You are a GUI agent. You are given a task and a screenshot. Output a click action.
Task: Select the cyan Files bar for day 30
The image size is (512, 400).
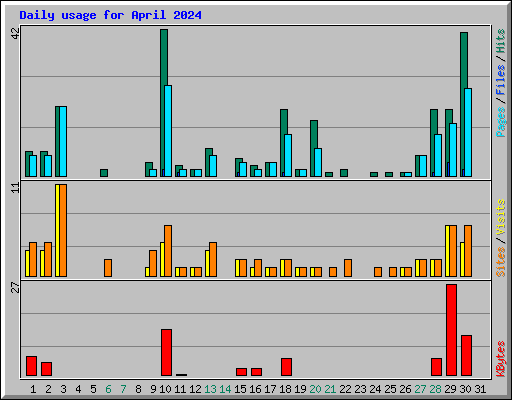point(468,132)
